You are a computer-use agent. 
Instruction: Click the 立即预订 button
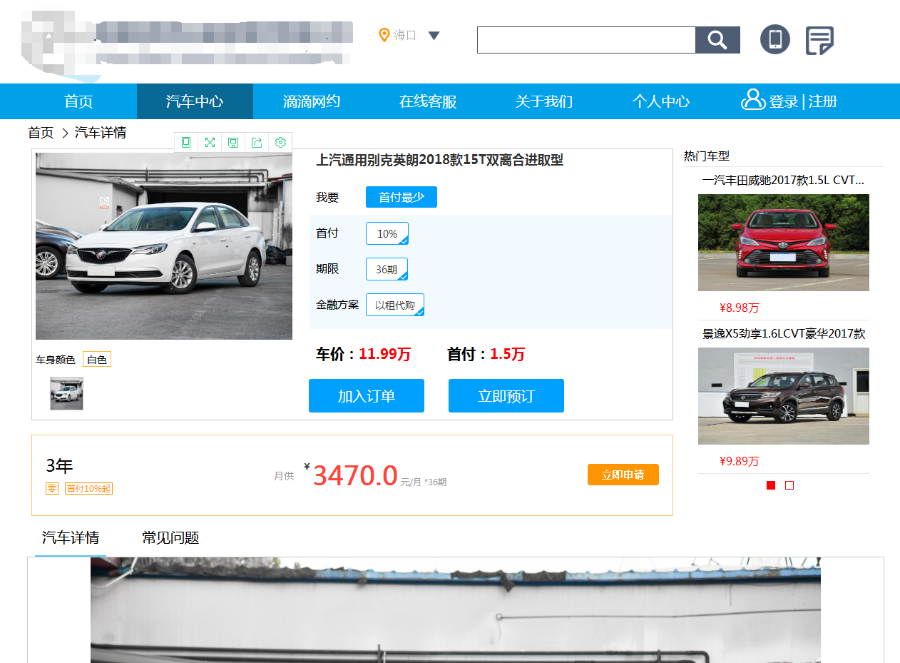(506, 396)
